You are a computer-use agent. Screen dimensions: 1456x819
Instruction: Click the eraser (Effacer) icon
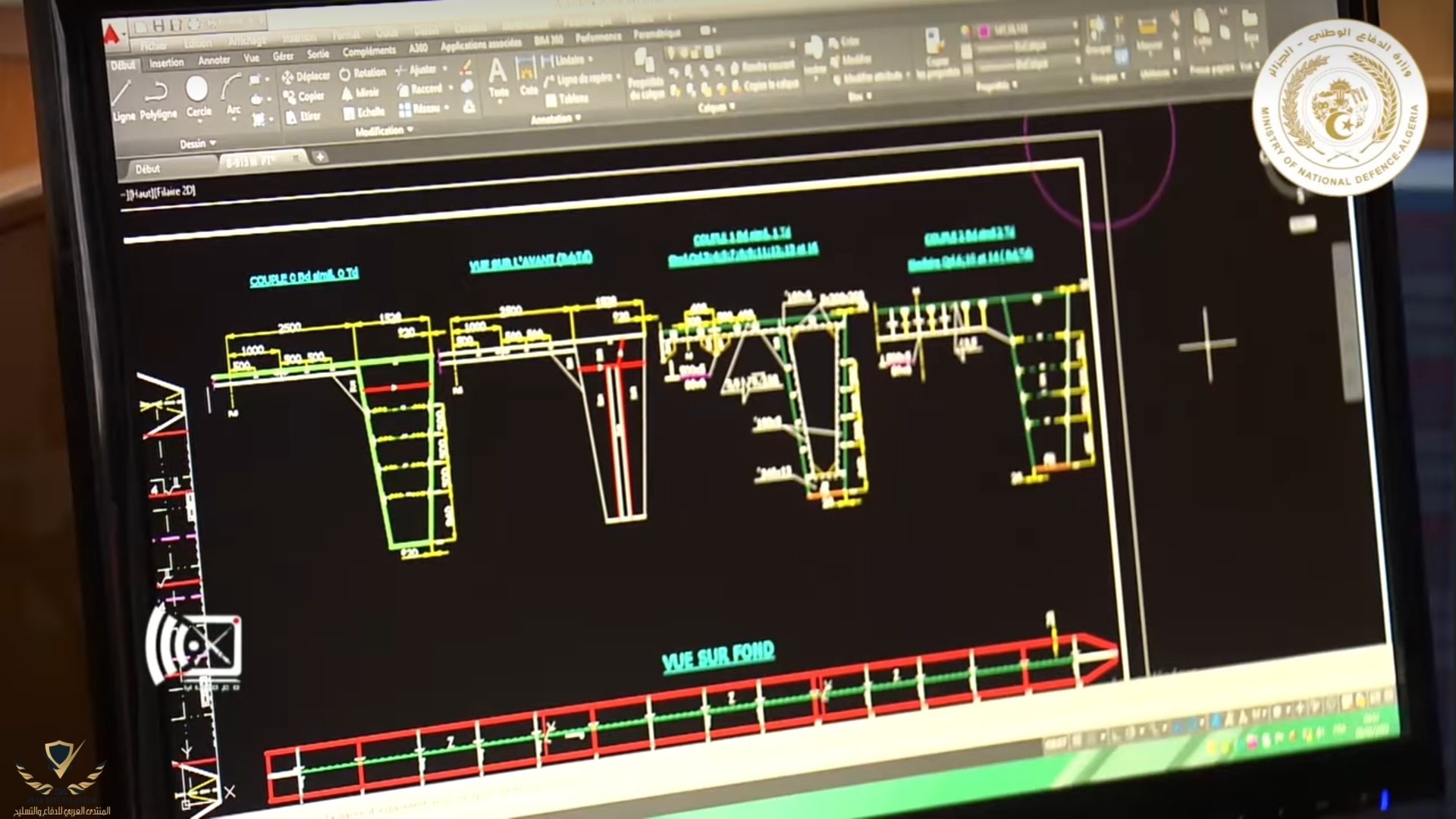(x=466, y=67)
